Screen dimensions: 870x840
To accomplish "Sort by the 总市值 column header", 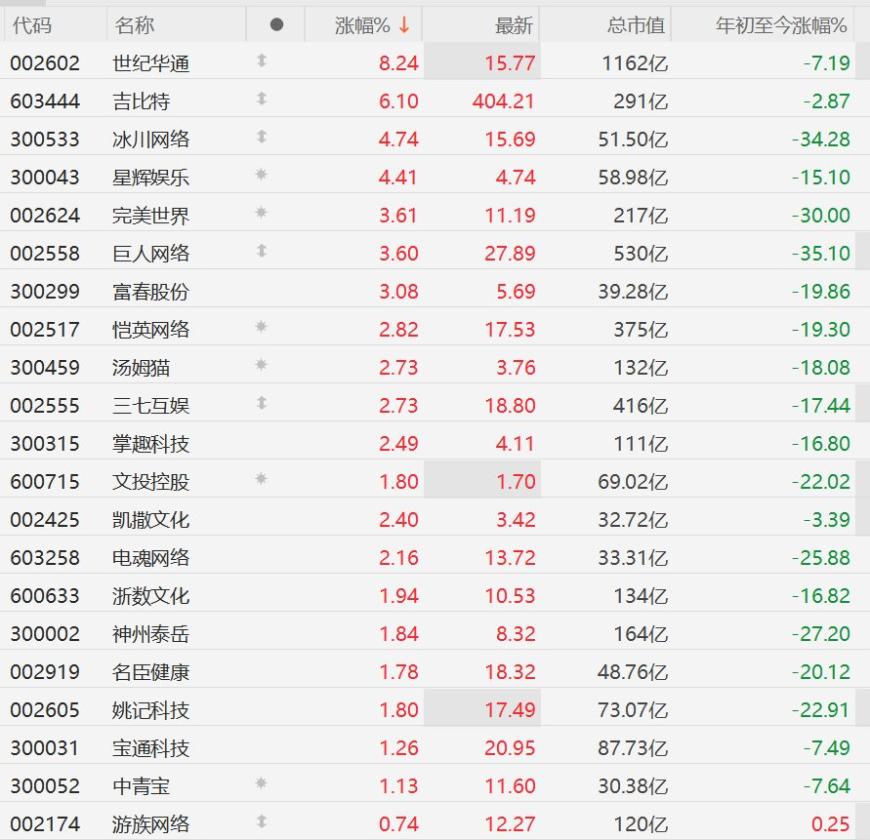I will pyautogui.click(x=636, y=26).
